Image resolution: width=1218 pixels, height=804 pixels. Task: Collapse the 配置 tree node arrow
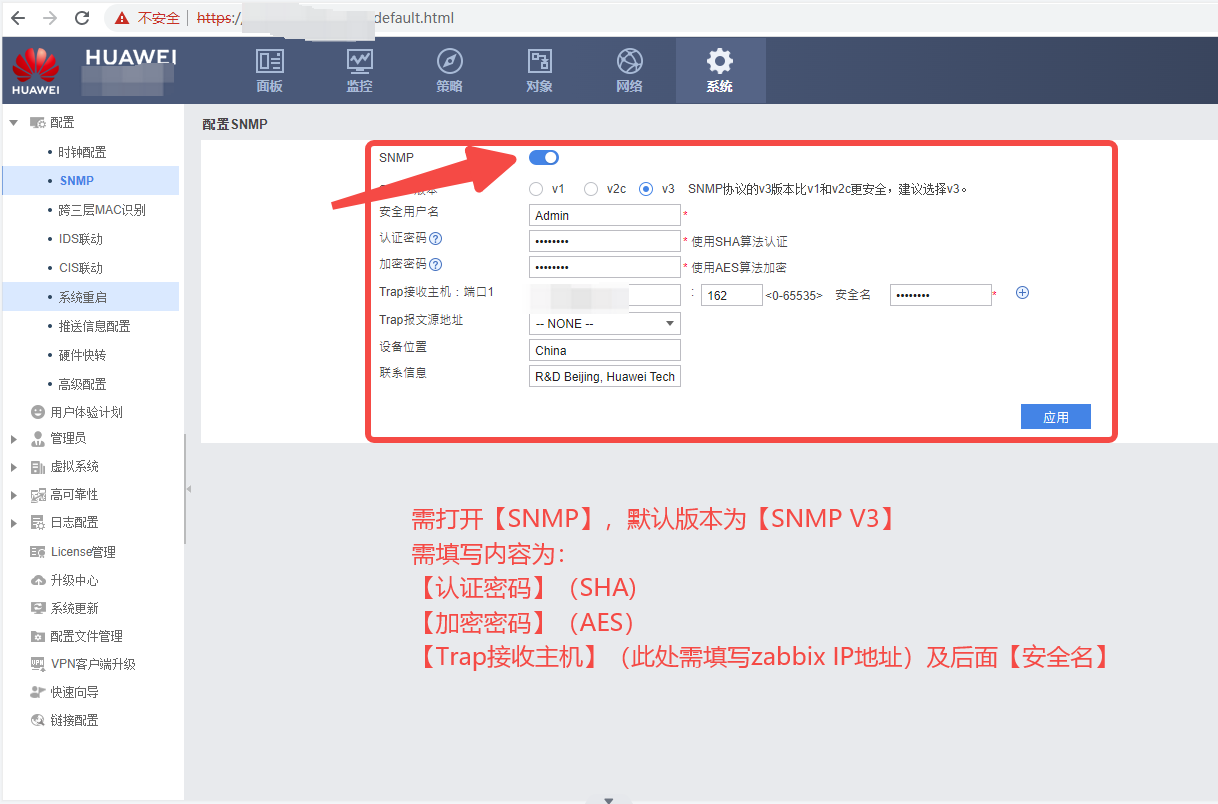coord(14,123)
